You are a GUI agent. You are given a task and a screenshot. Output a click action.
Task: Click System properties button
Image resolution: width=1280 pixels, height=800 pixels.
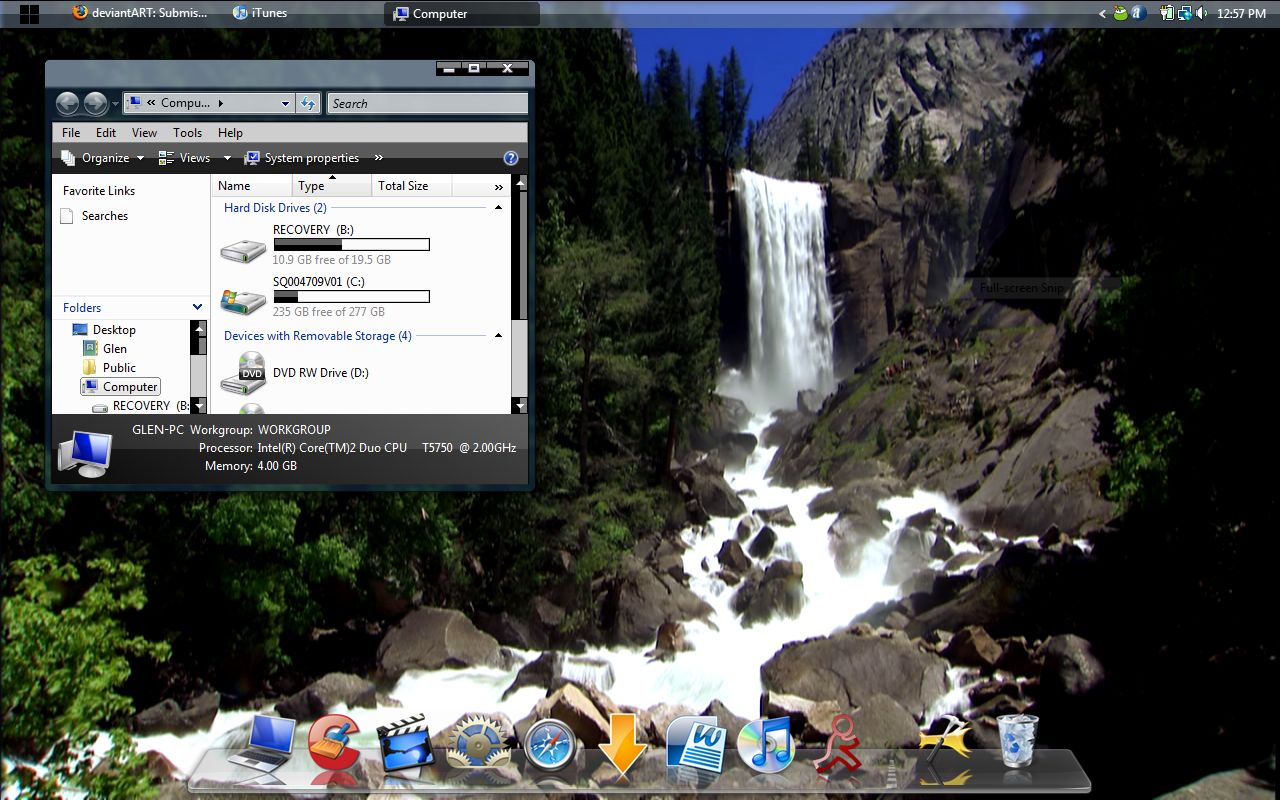[x=302, y=158]
